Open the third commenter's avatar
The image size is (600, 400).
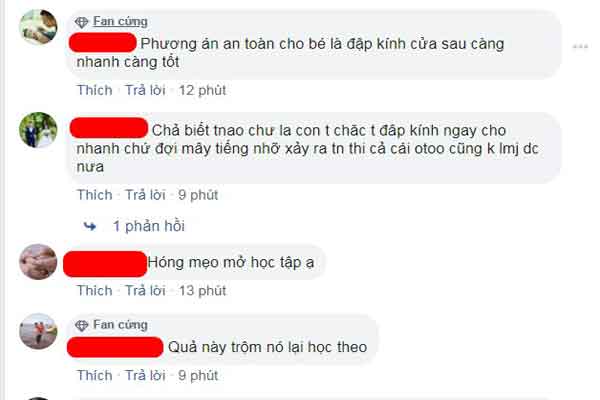(x=38, y=261)
